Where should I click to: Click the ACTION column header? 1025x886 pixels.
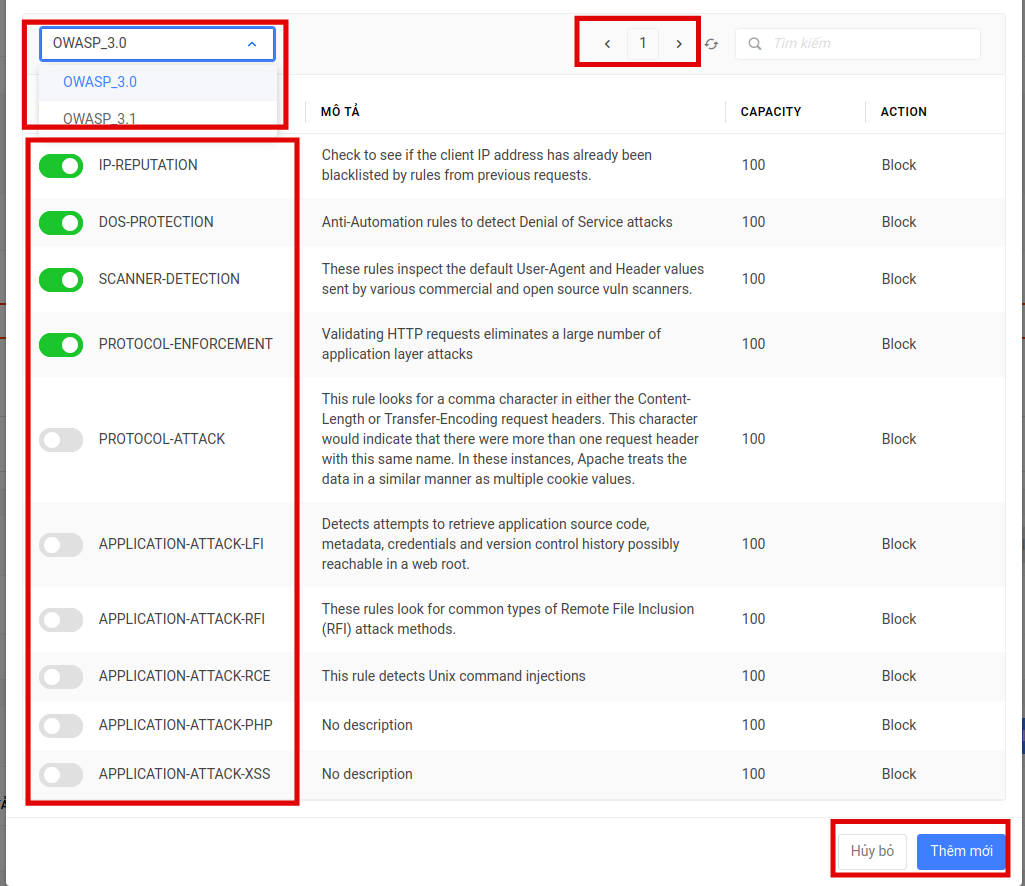(x=903, y=112)
